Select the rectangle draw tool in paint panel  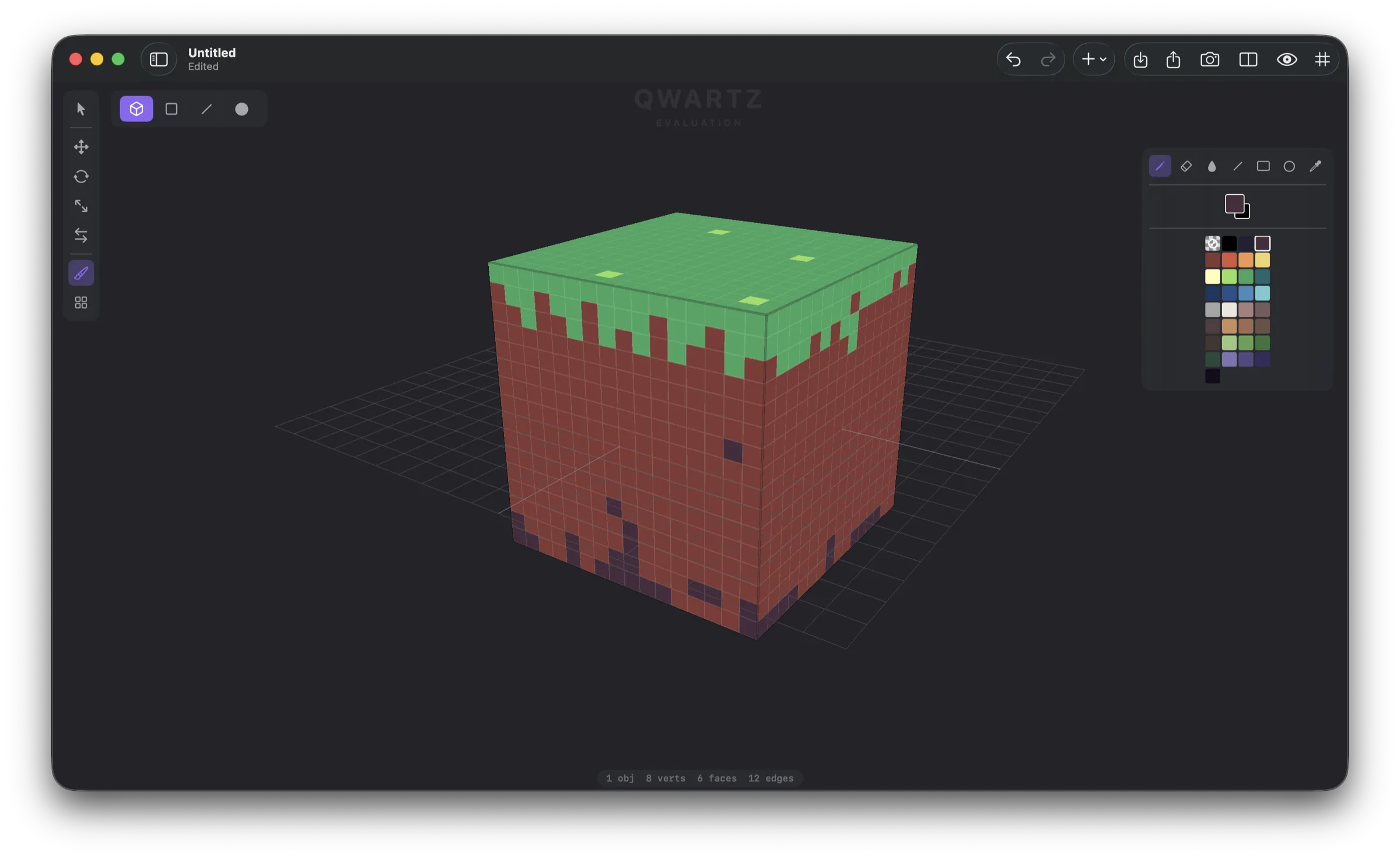[1263, 166]
